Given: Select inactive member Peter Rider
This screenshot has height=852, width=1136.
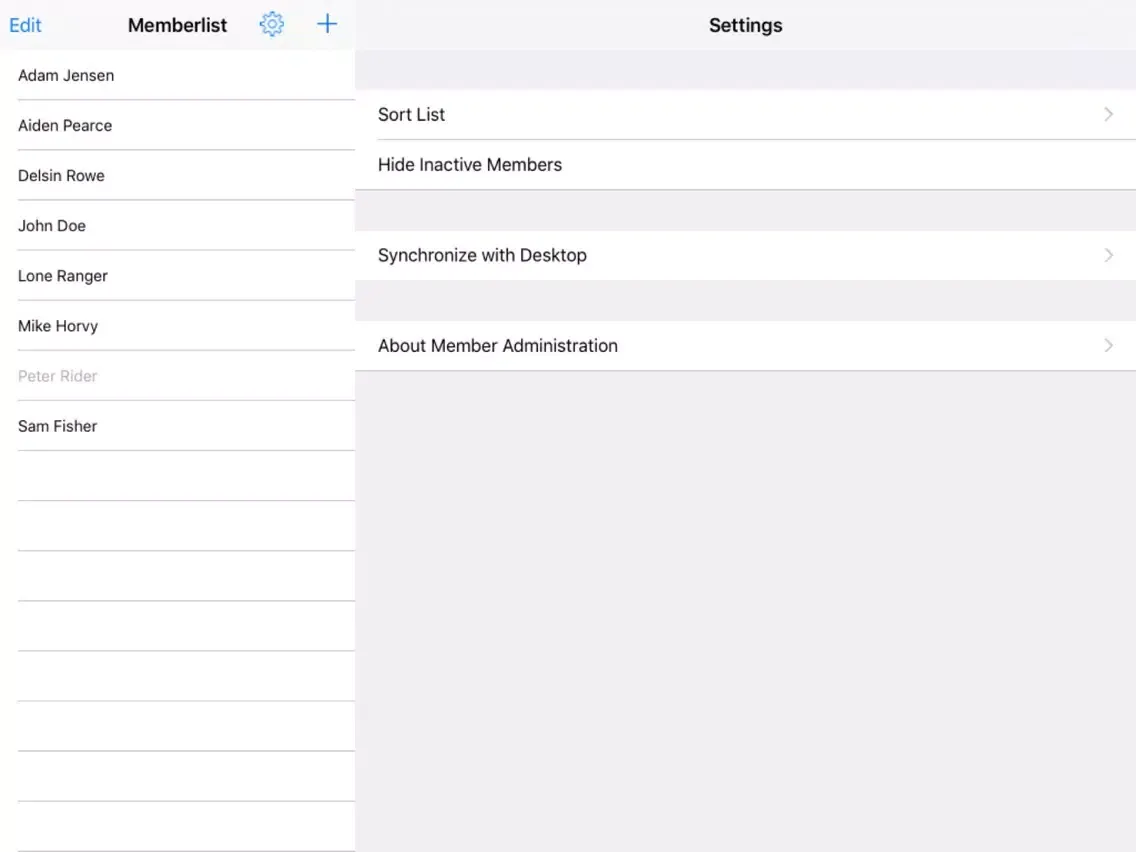Looking at the screenshot, I should pyautogui.click(x=178, y=375).
